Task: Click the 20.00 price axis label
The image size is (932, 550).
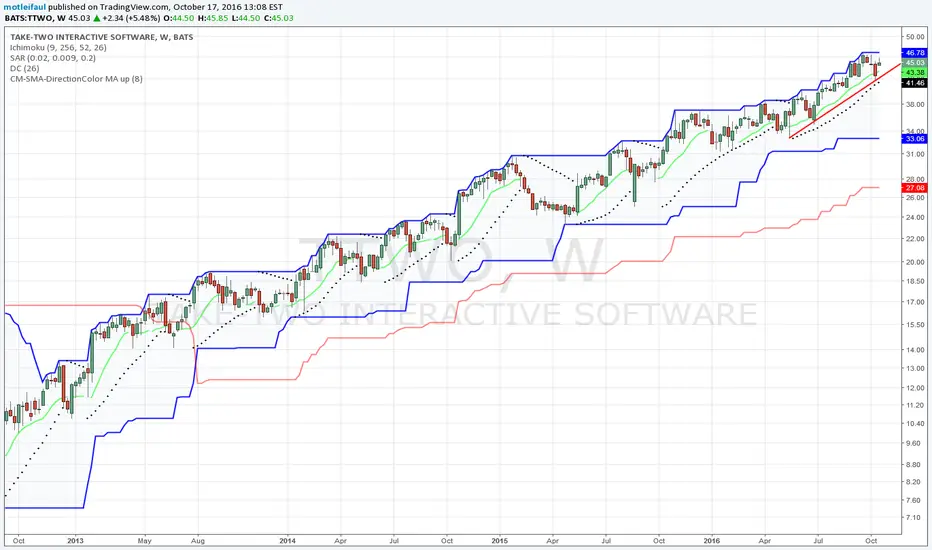Action: pyautogui.click(x=915, y=262)
